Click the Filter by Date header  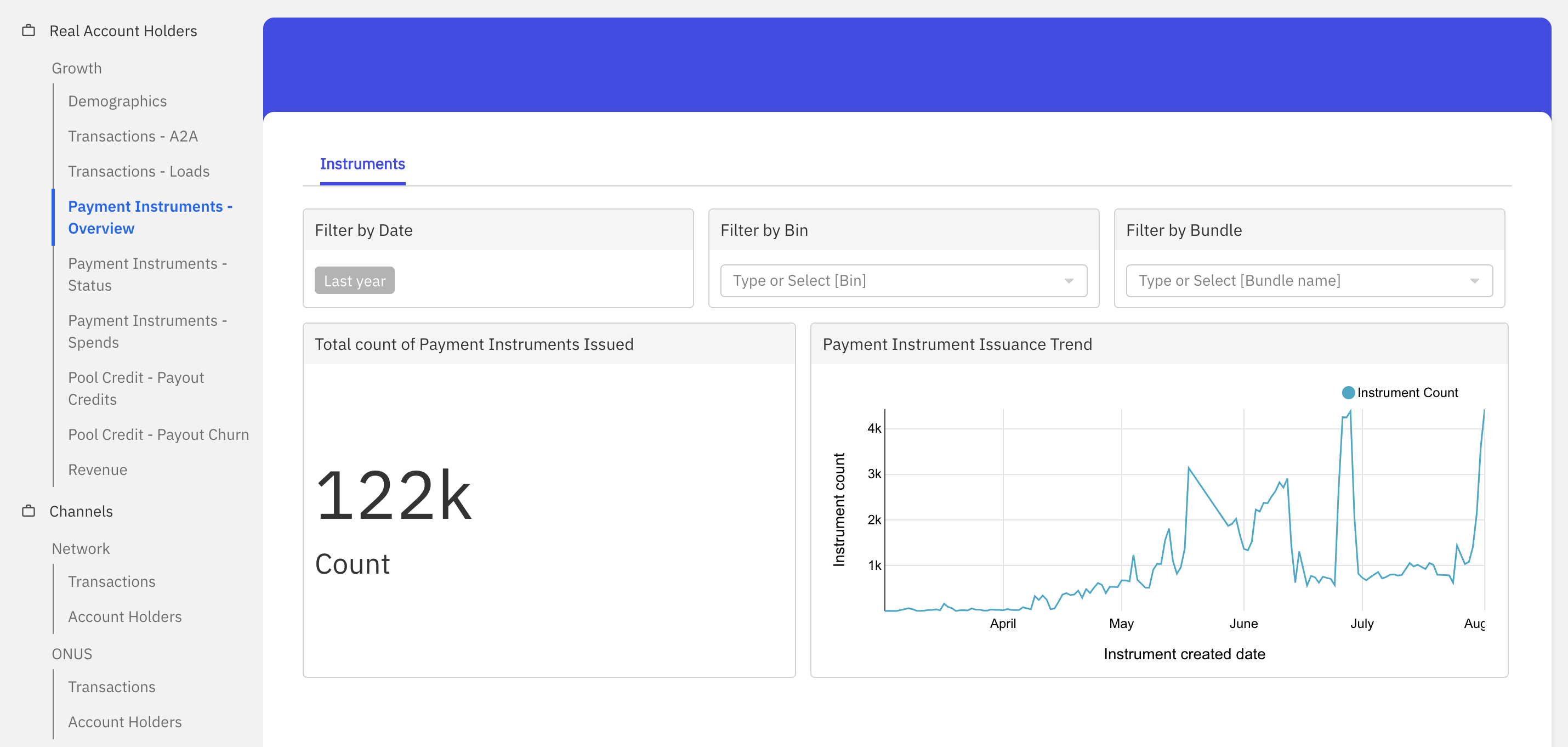click(x=363, y=230)
